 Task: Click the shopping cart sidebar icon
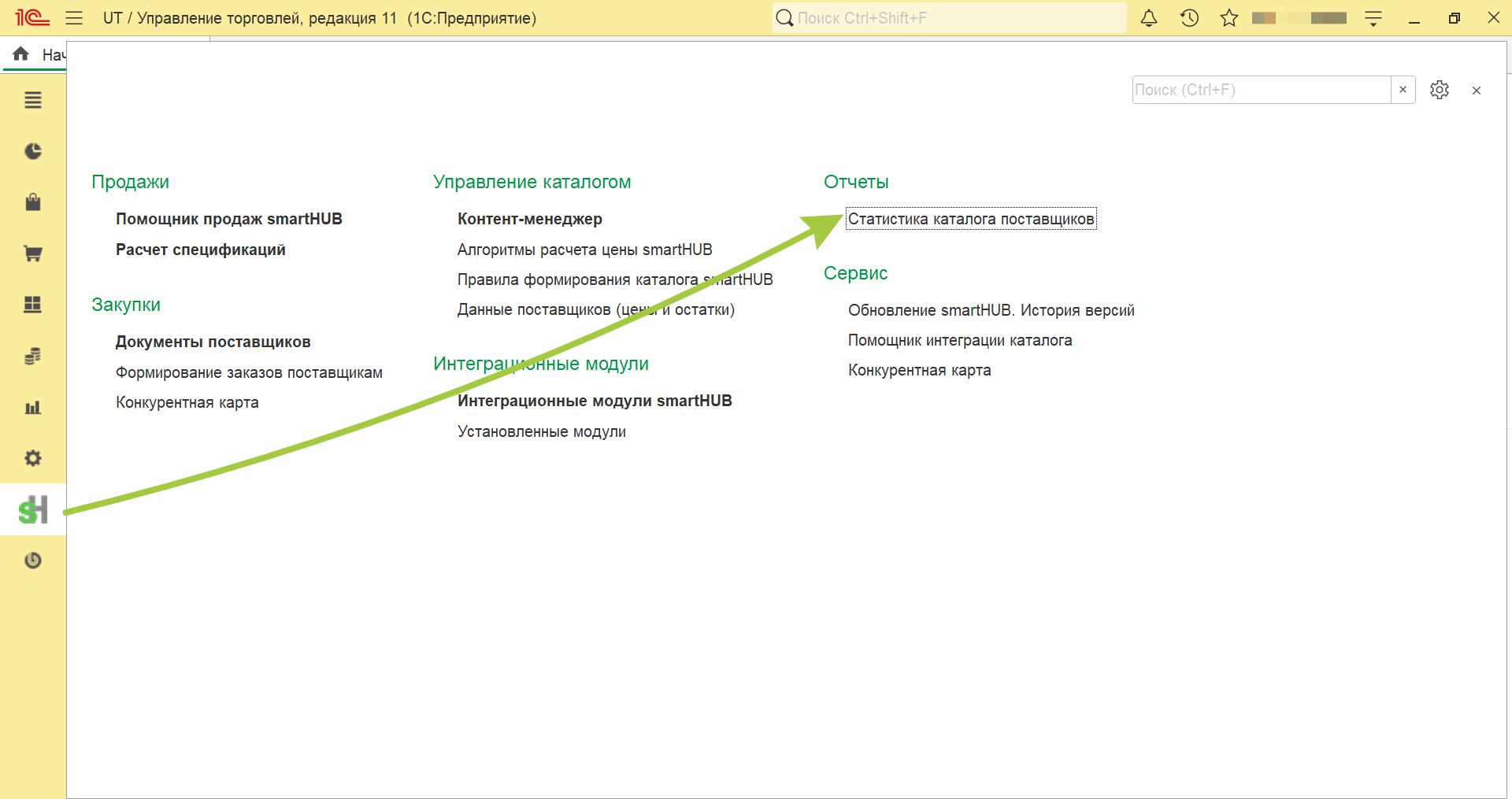coord(33,253)
